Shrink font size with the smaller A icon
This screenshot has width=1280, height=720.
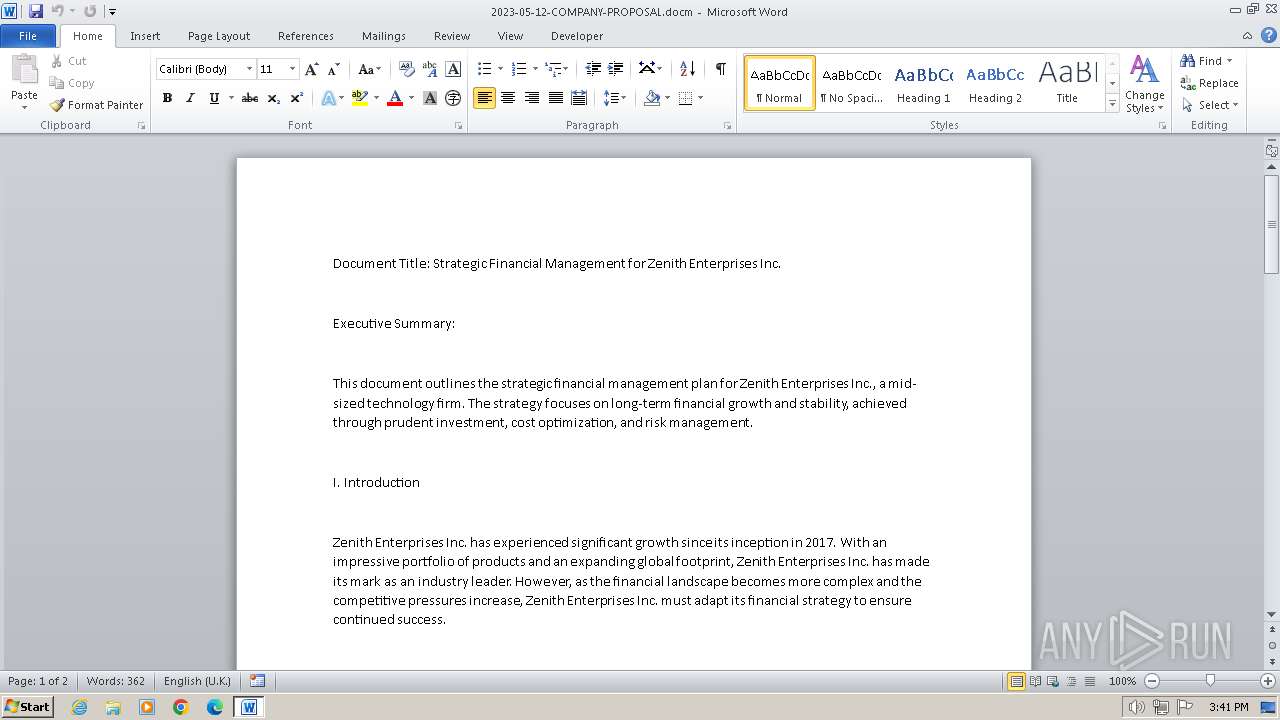point(334,69)
